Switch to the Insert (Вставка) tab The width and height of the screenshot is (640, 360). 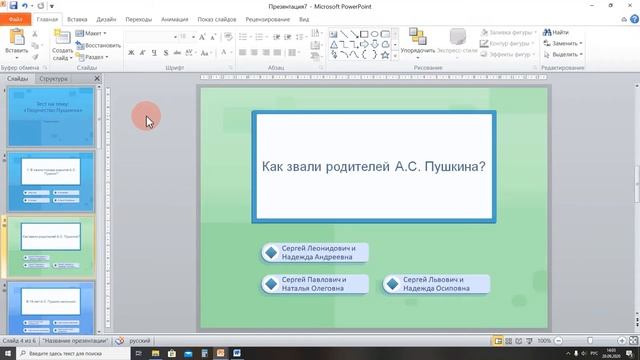77,19
